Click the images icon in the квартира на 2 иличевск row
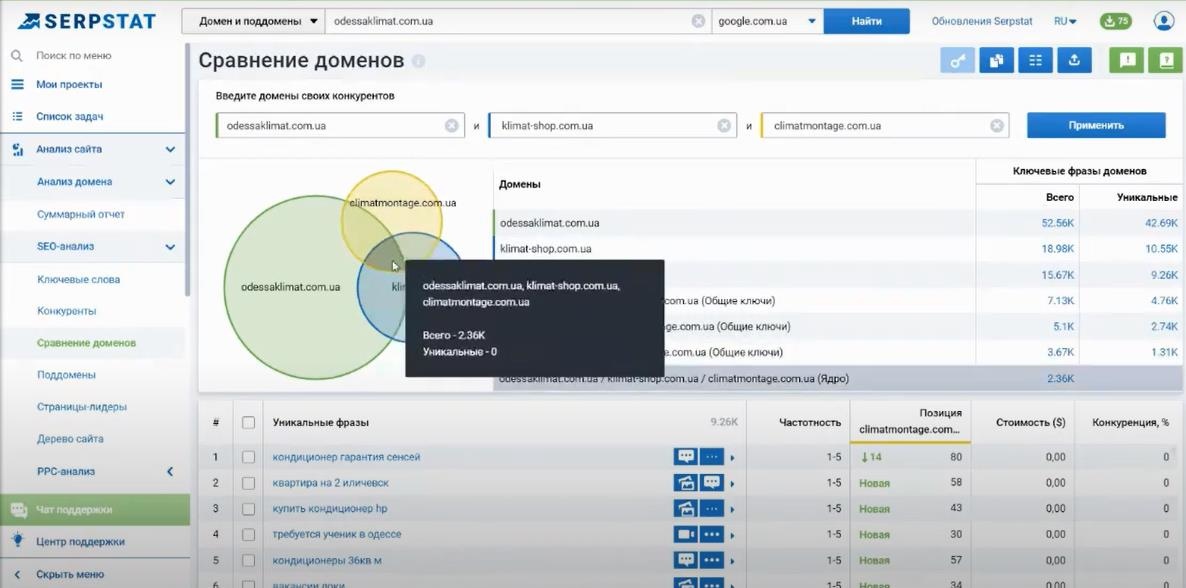Image resolution: width=1186 pixels, height=588 pixels. click(686, 483)
